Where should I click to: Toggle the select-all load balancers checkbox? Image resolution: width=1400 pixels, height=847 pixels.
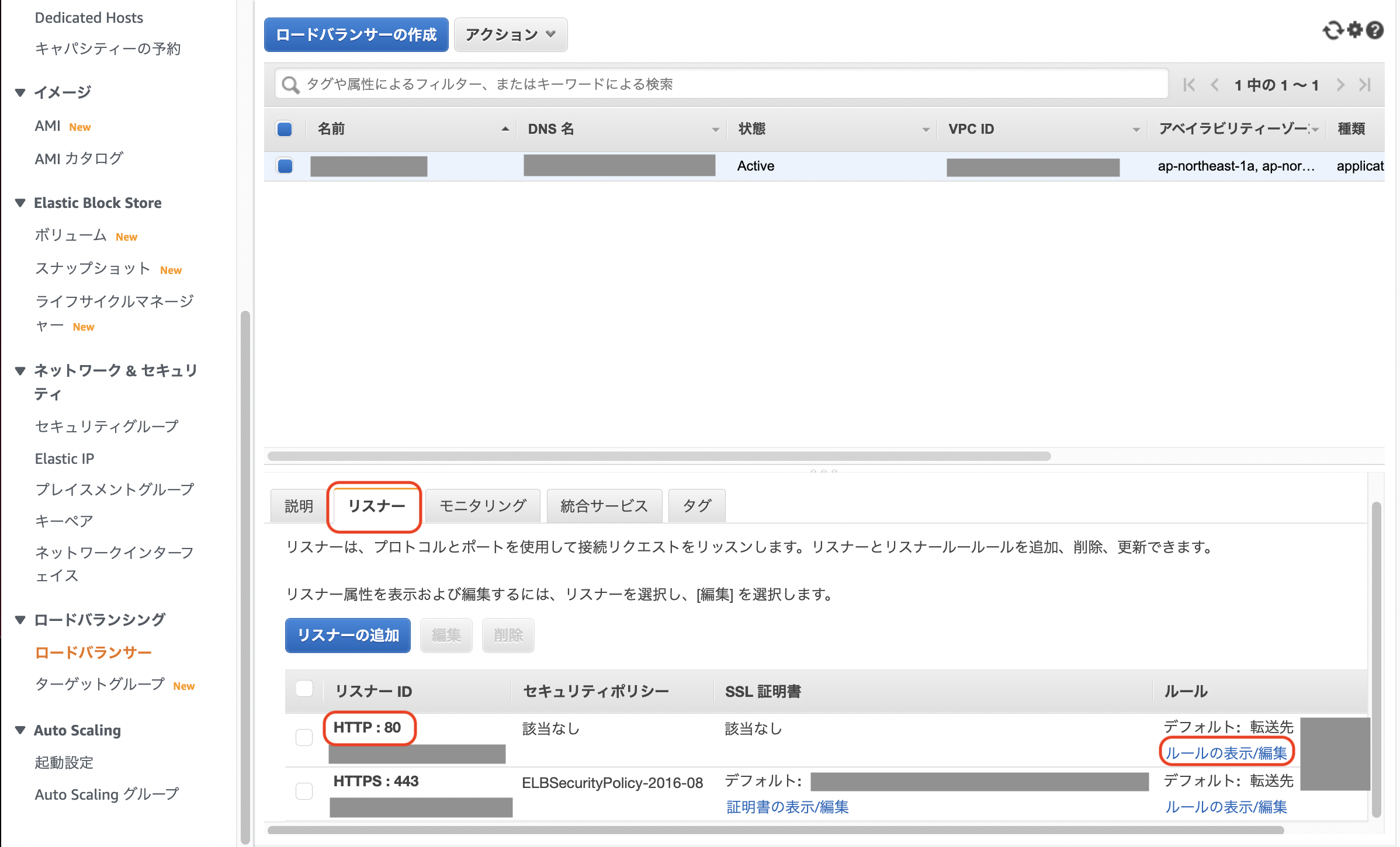(284, 129)
